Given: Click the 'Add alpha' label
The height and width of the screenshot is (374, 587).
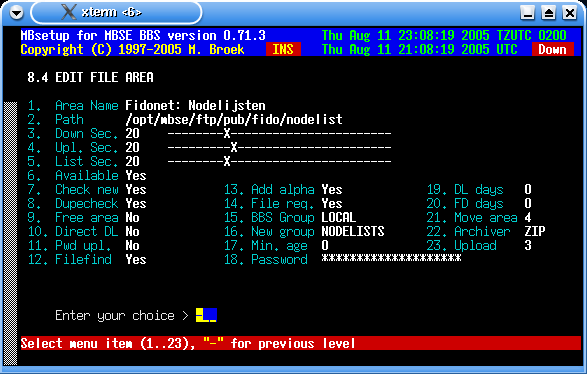Looking at the screenshot, I should click(x=283, y=189).
